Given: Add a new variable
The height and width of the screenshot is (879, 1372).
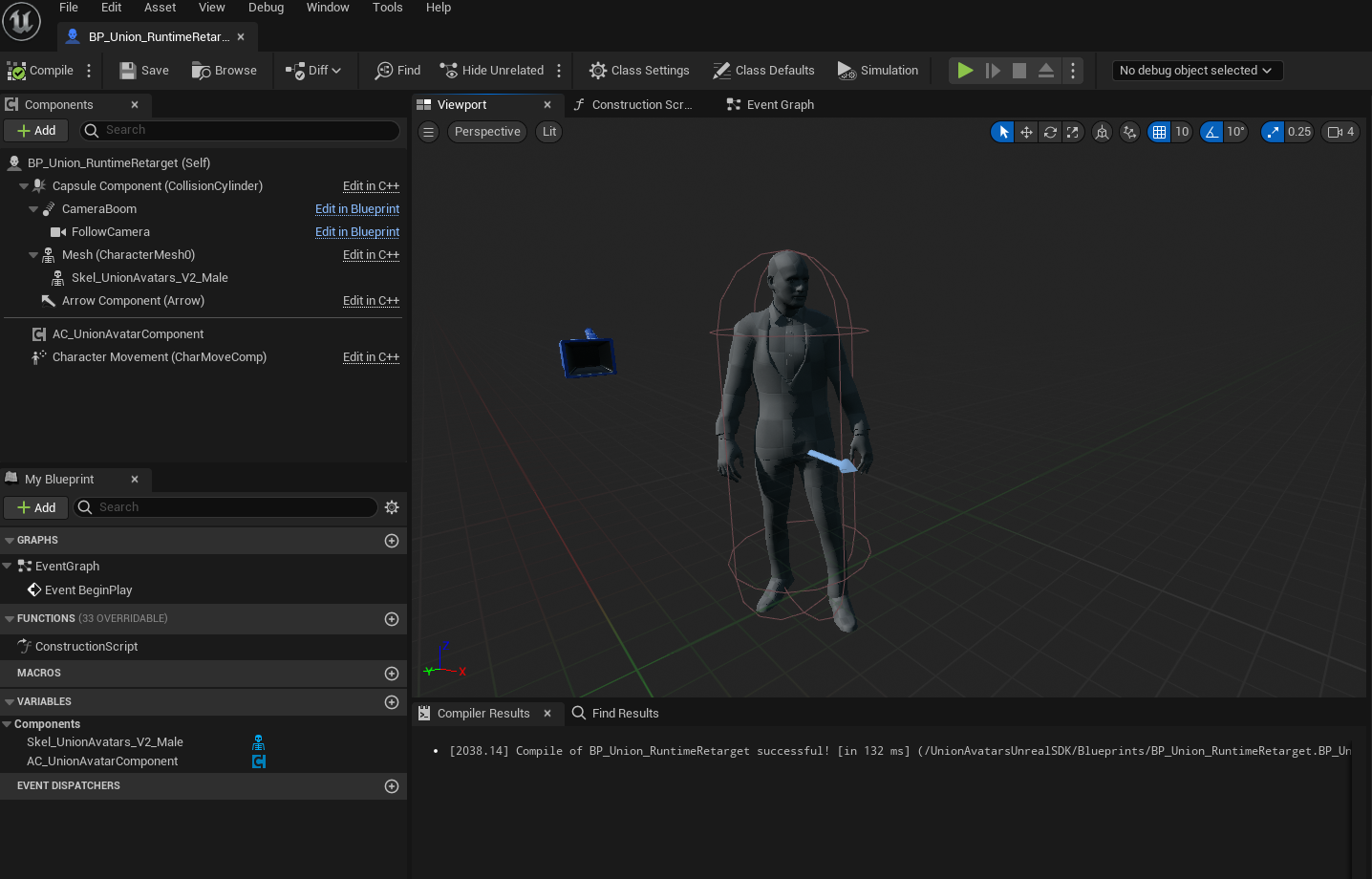Looking at the screenshot, I should click(x=392, y=702).
